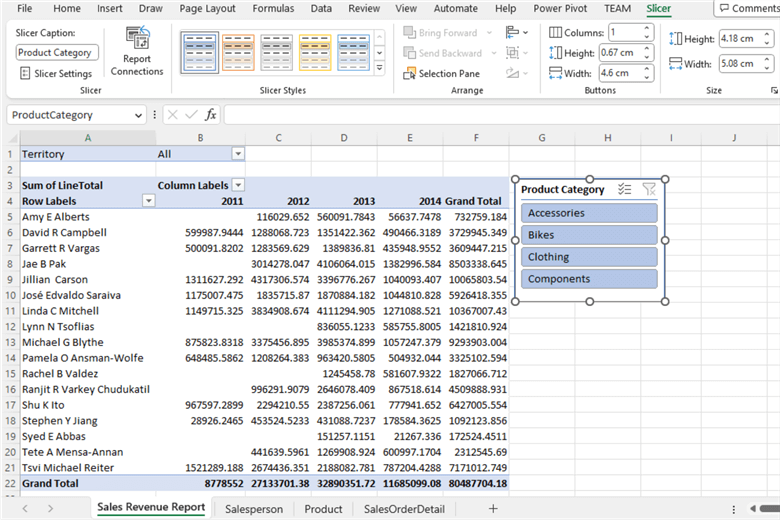Apply the light blue slicer style at the end
780x520 pixels.
coord(353,52)
